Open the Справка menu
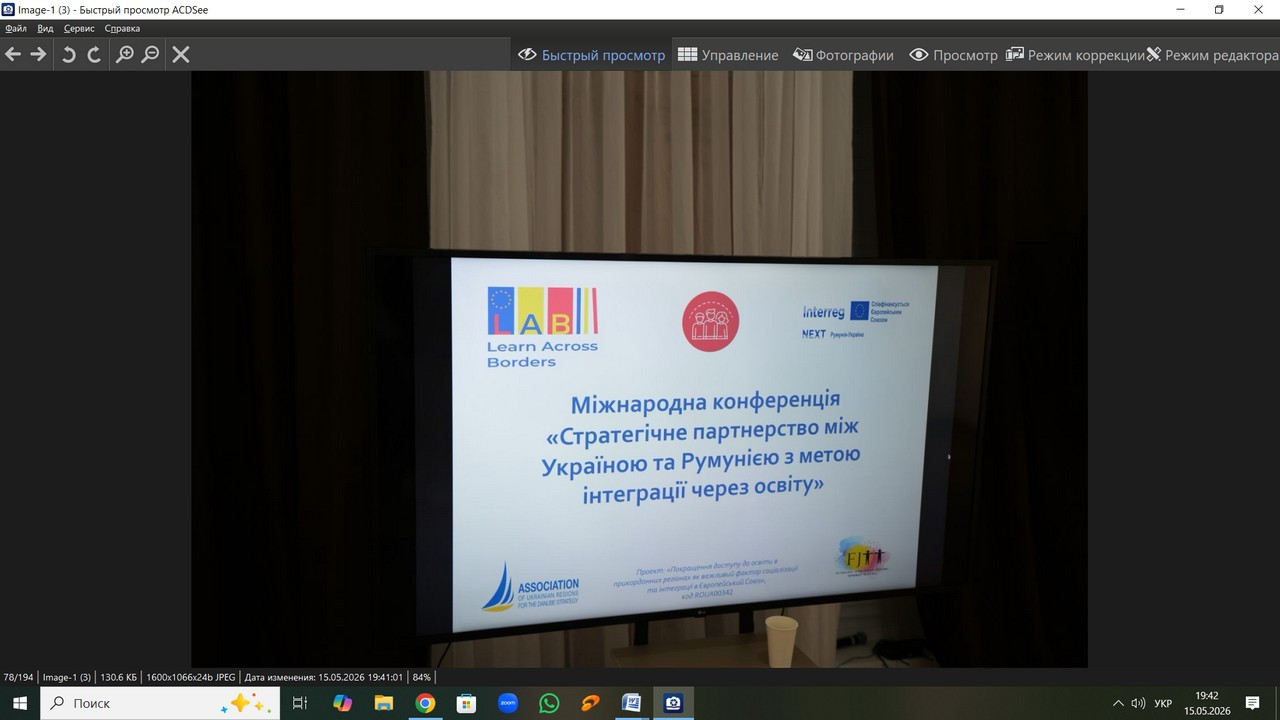 pos(122,28)
